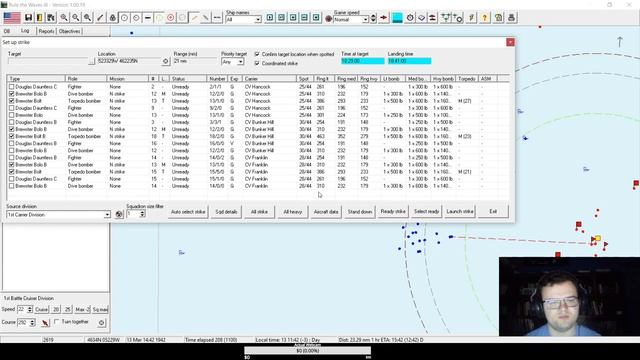Open the Priority target dropdown
The image size is (640, 360).
[241, 62]
